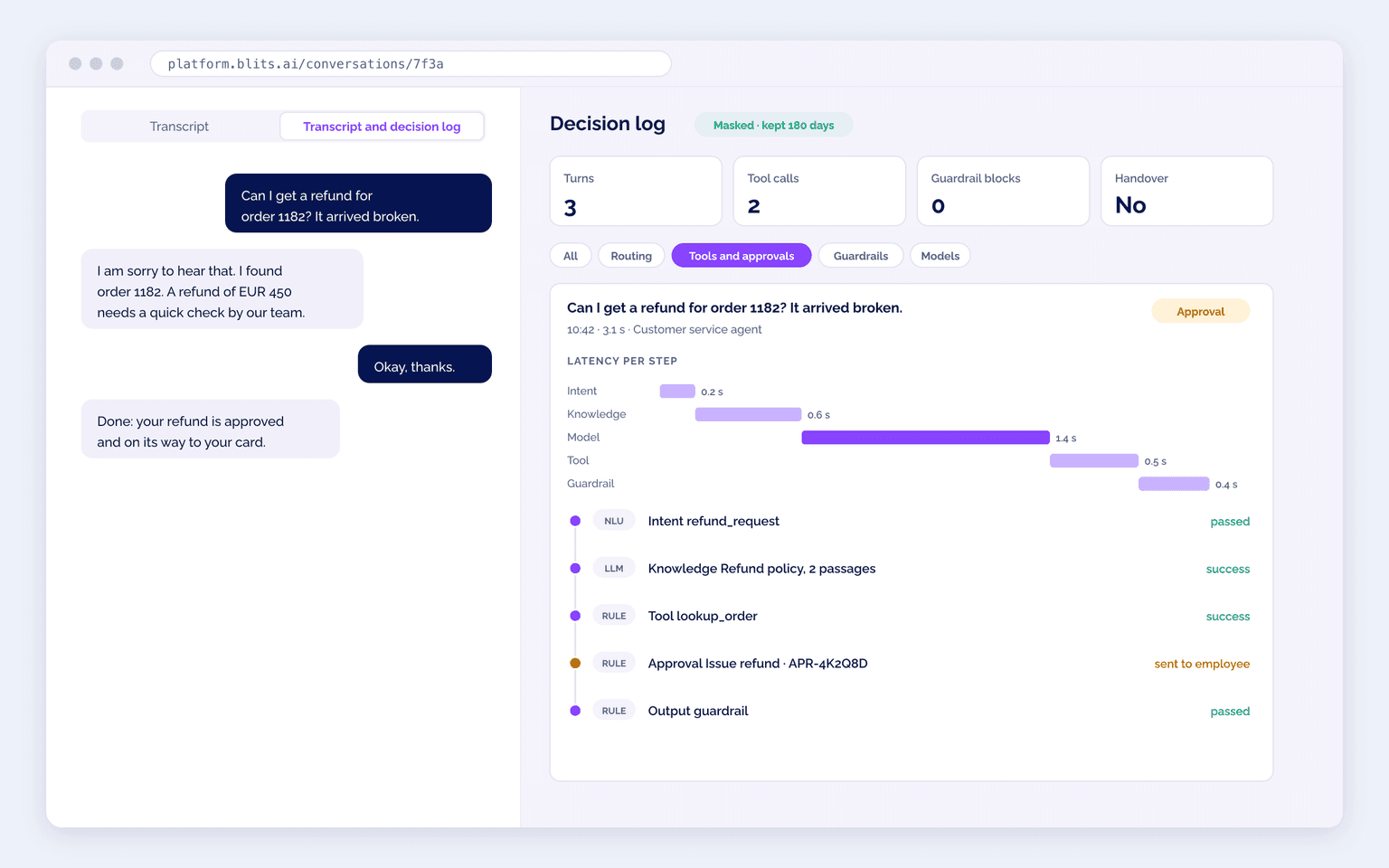The height and width of the screenshot is (868, 1389).
Task: Select the Transcript and decision log tab
Action: (x=382, y=127)
